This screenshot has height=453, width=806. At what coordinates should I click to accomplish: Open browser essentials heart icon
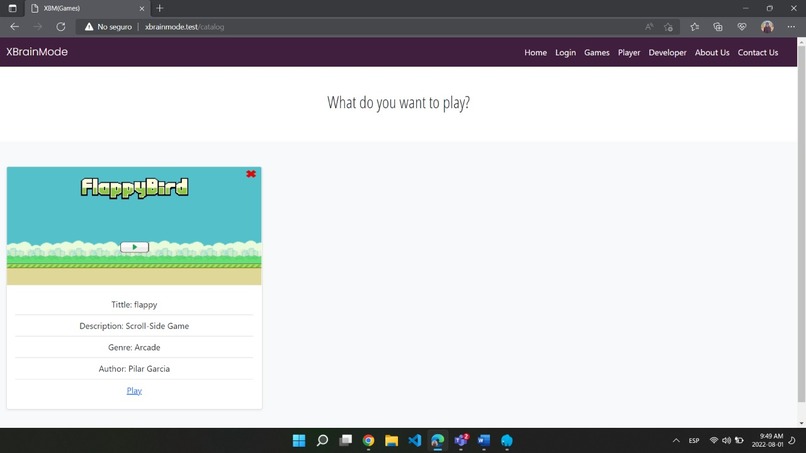pos(742,27)
